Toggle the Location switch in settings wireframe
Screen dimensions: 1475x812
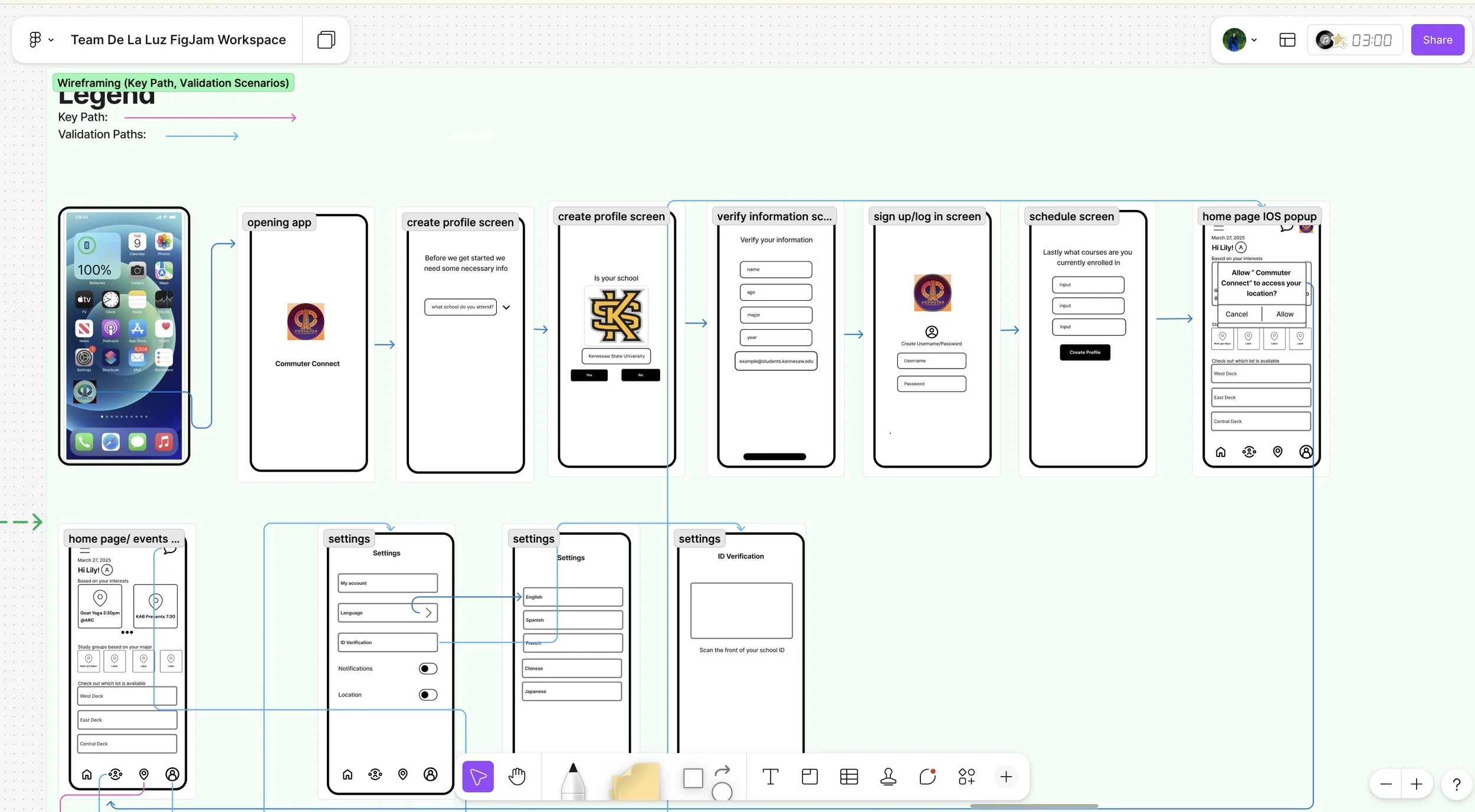tap(428, 695)
